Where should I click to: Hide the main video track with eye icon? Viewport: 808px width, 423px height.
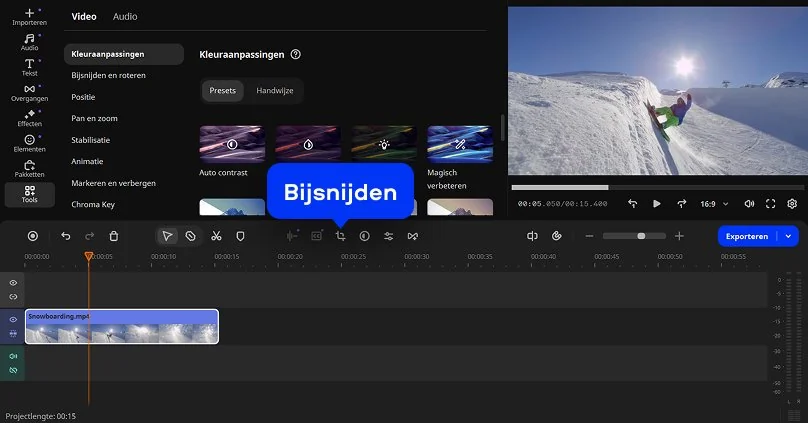[13, 319]
